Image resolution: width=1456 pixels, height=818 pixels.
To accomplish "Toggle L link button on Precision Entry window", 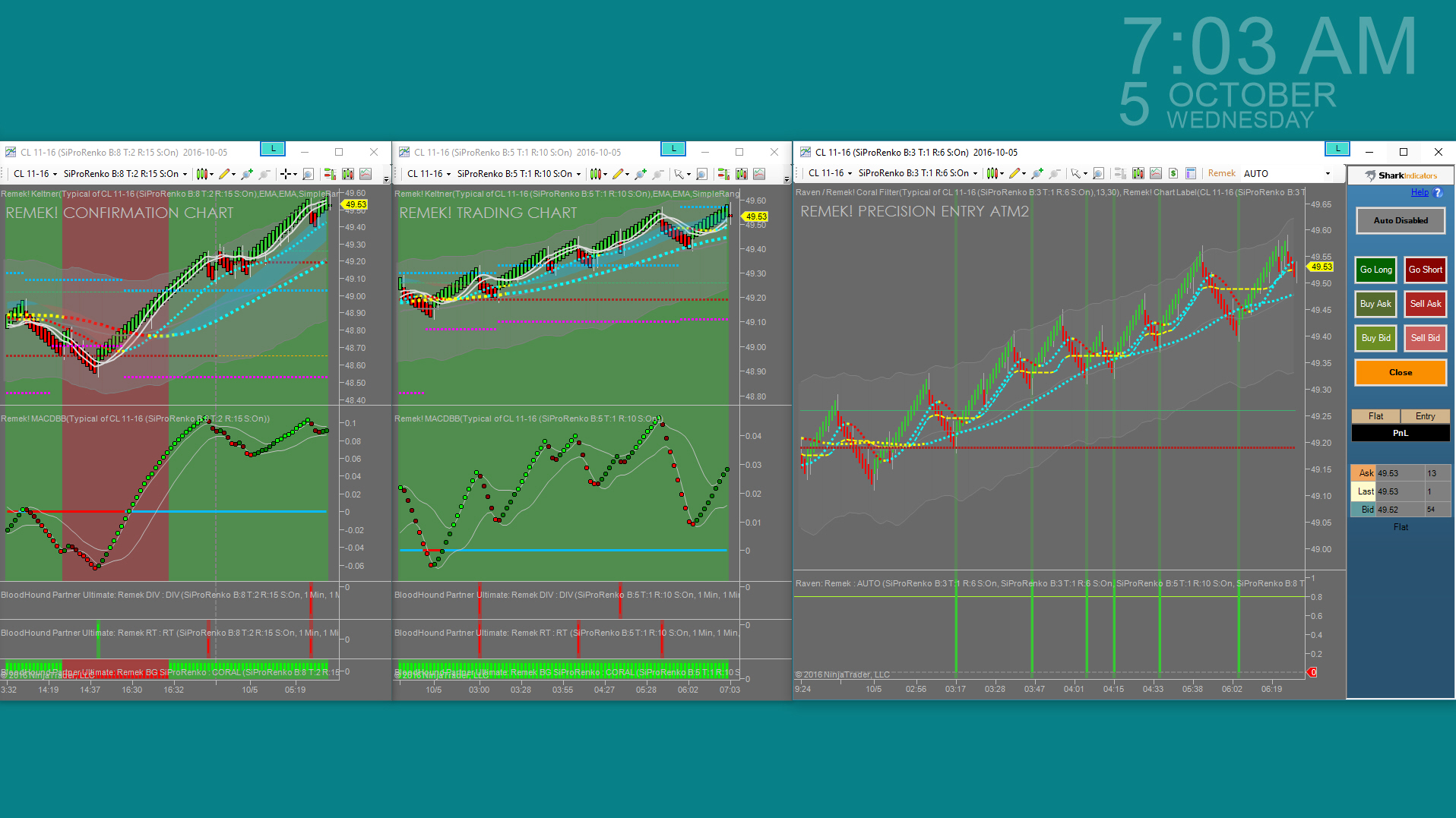I will click(1337, 149).
